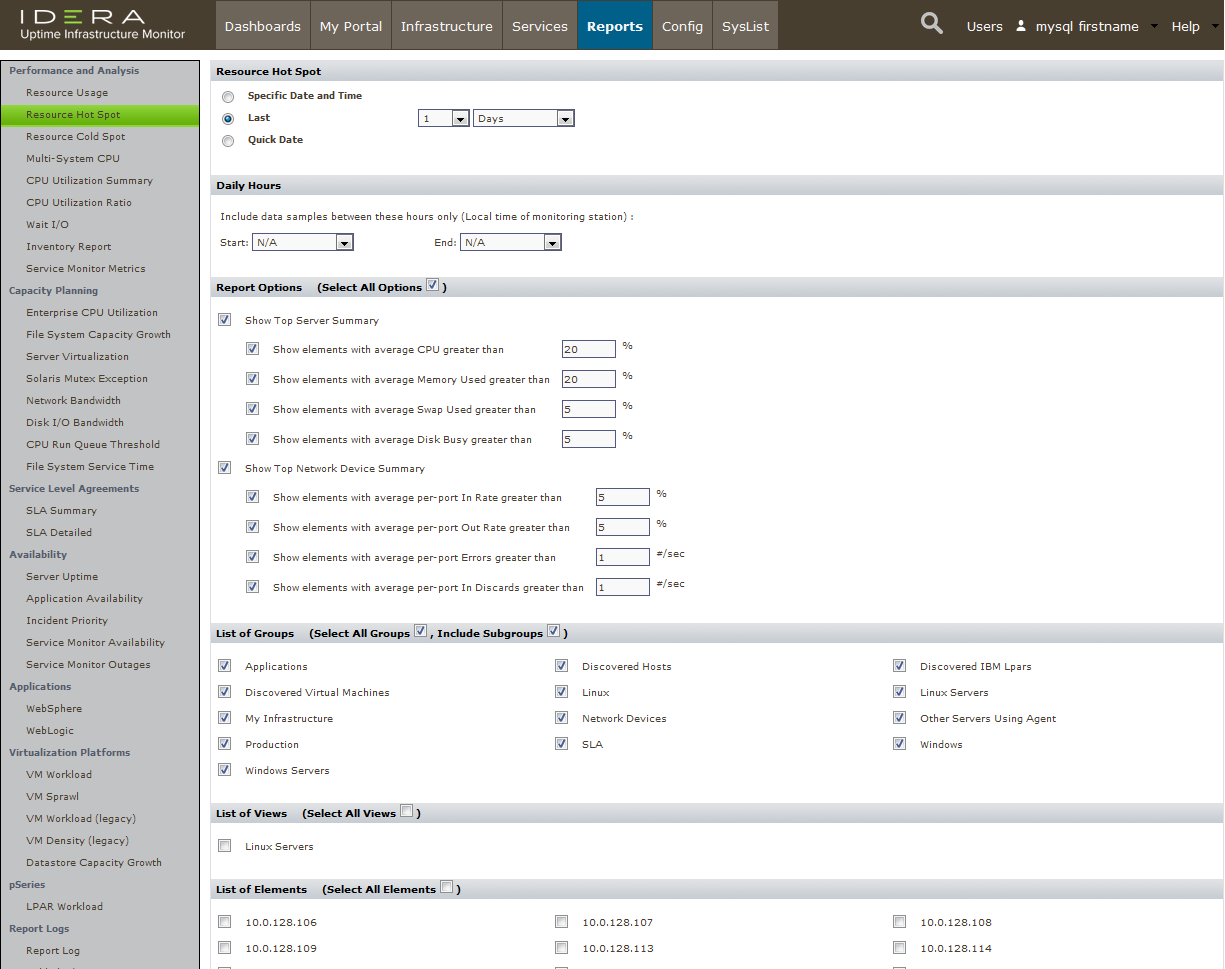Toggle average Disk Busy checkbox
Screen dimensions: 1225x969
pos(252,439)
